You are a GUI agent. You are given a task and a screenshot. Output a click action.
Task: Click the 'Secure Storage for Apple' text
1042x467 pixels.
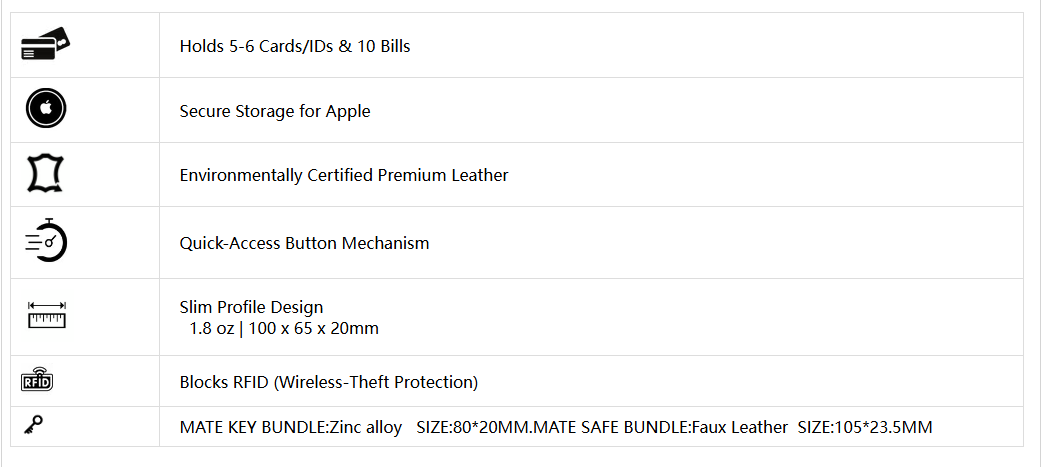click(x=275, y=111)
